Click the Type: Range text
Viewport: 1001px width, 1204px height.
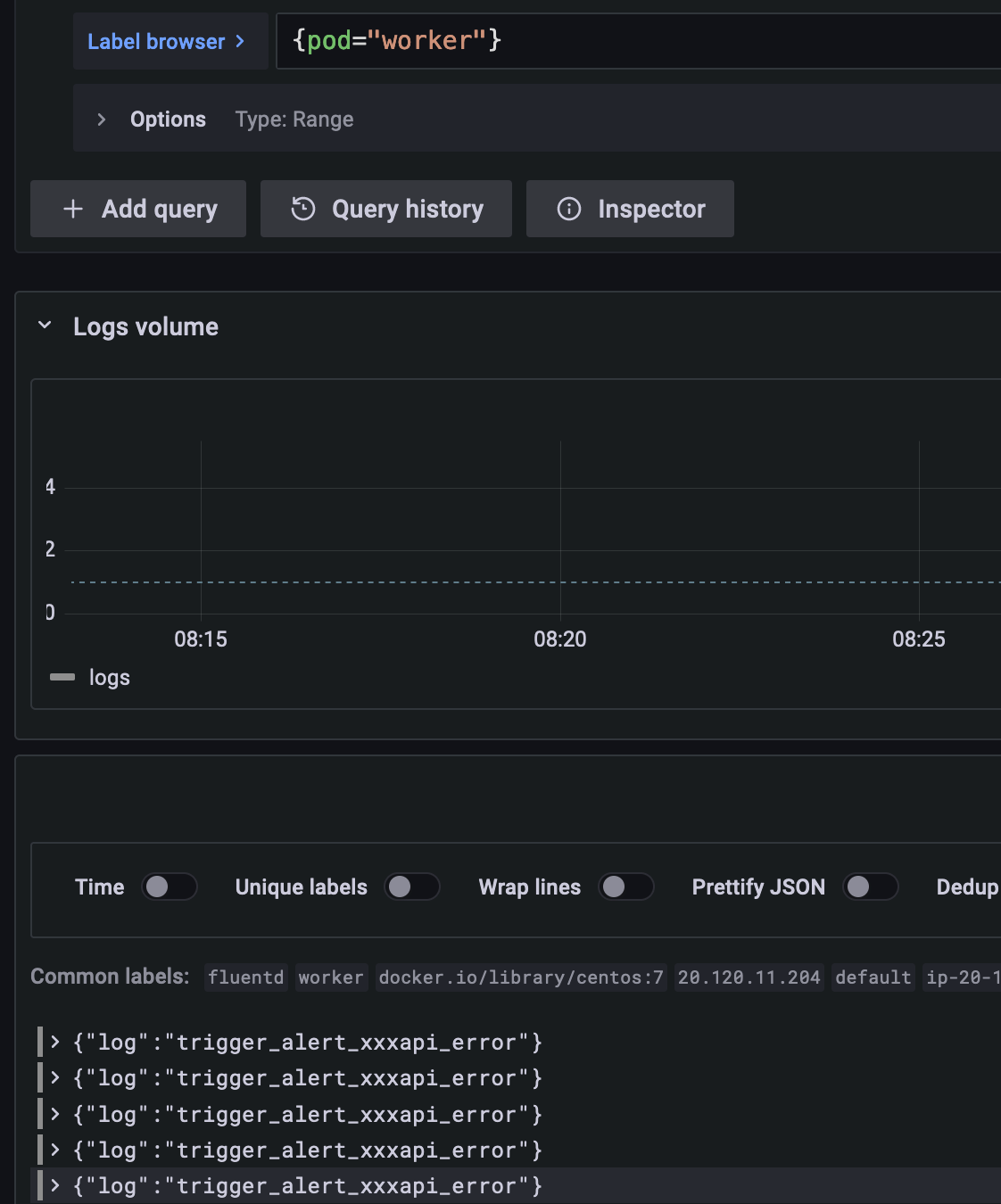pos(294,120)
